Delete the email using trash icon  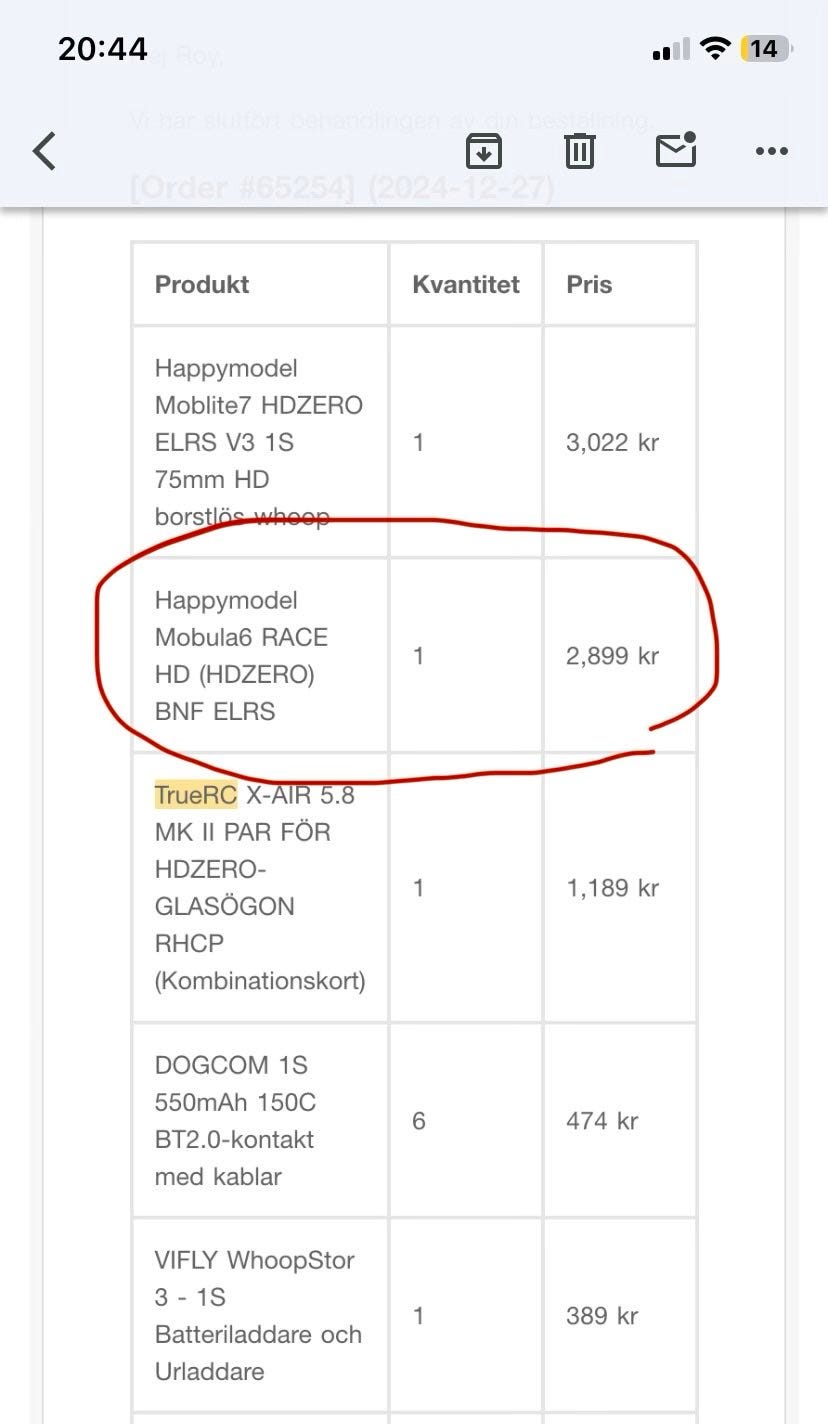(580, 151)
